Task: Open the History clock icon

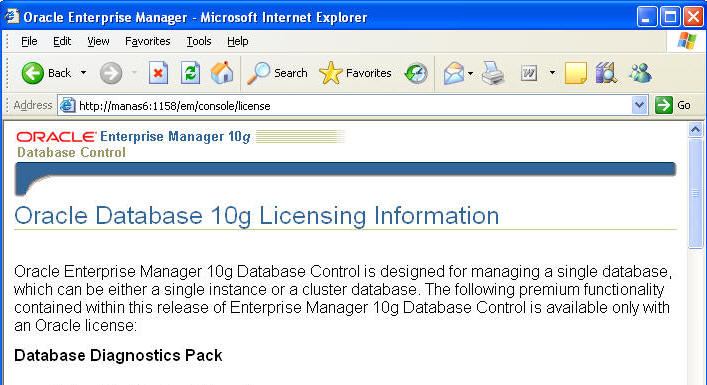Action: [x=416, y=73]
